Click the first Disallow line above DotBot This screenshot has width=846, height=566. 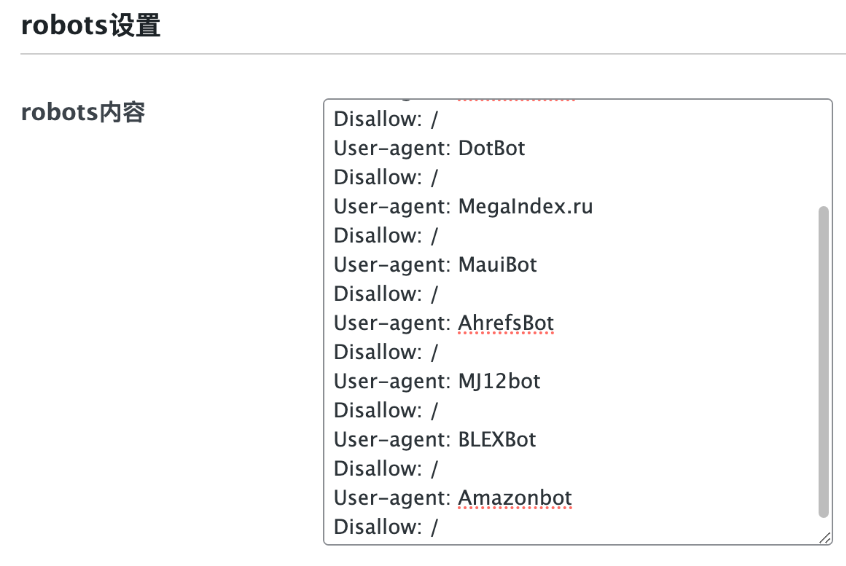coord(385,119)
